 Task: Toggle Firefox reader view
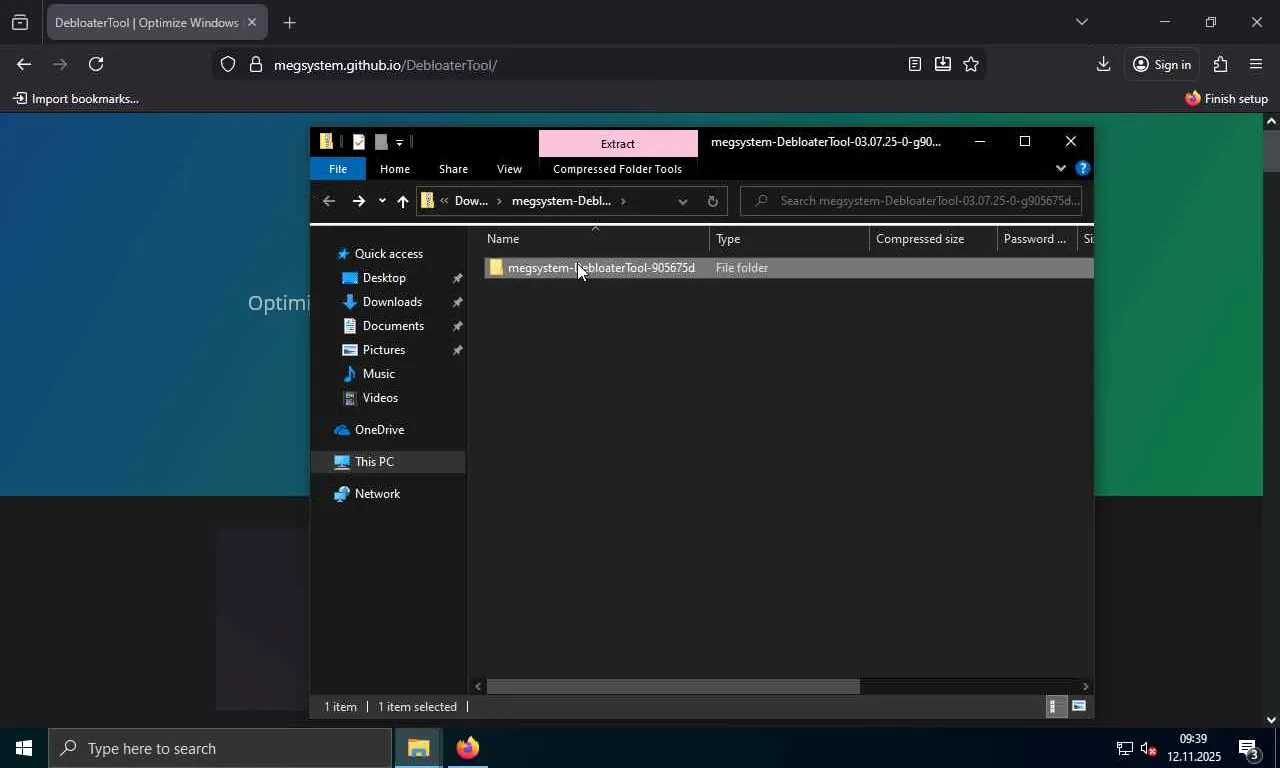coord(914,64)
